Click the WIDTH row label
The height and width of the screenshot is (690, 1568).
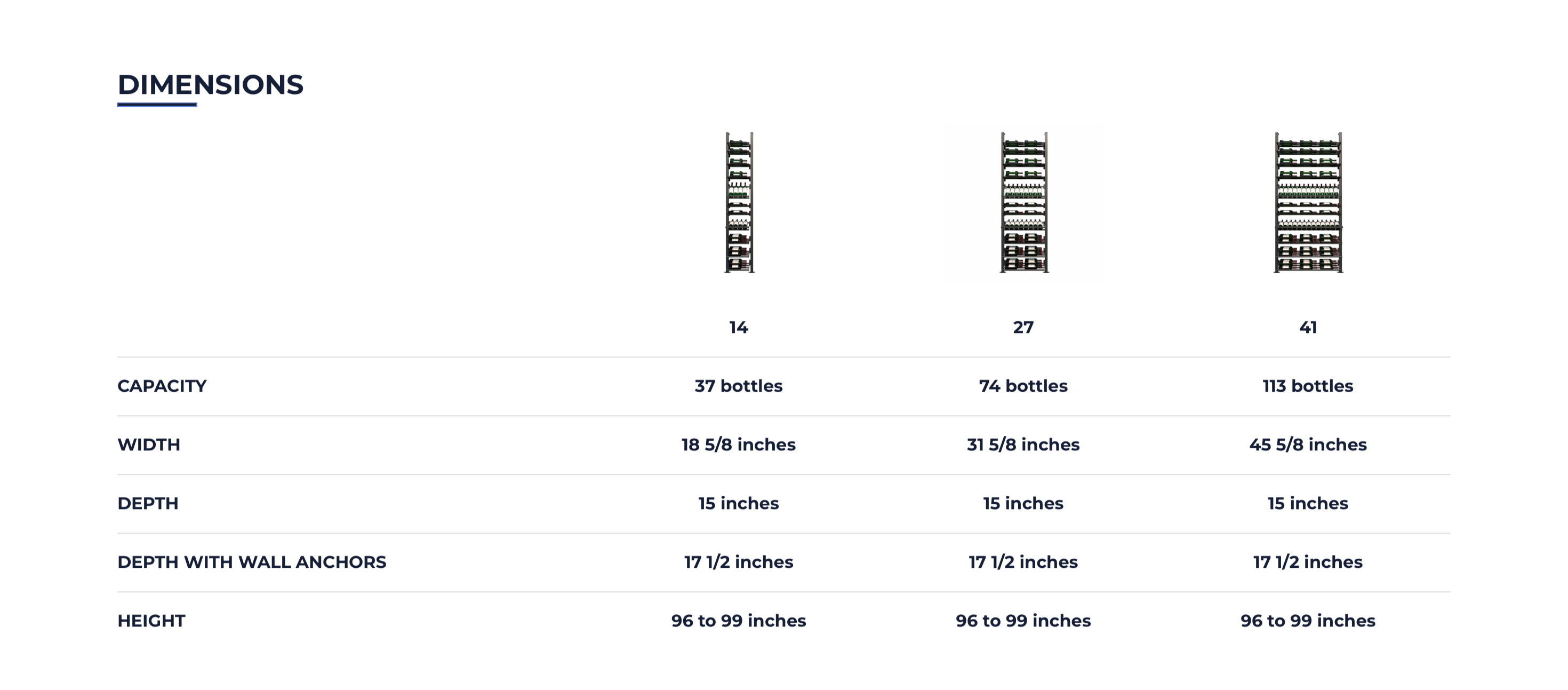click(148, 445)
